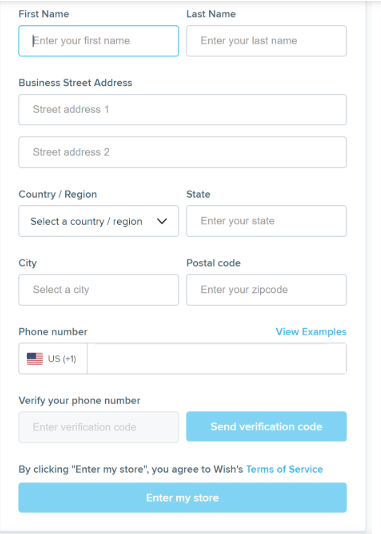Focus the phone number text box
Screen dimensions: 381x534
click(x=217, y=359)
